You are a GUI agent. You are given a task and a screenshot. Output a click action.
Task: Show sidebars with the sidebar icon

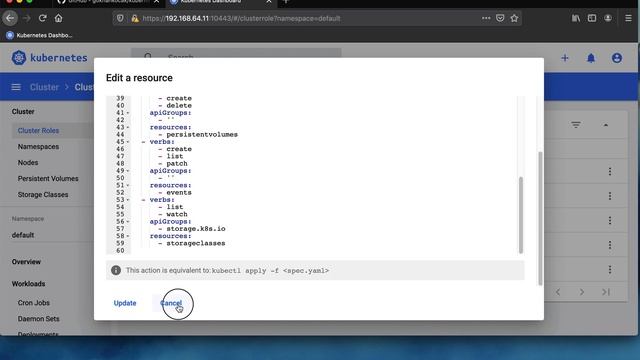click(x=592, y=18)
